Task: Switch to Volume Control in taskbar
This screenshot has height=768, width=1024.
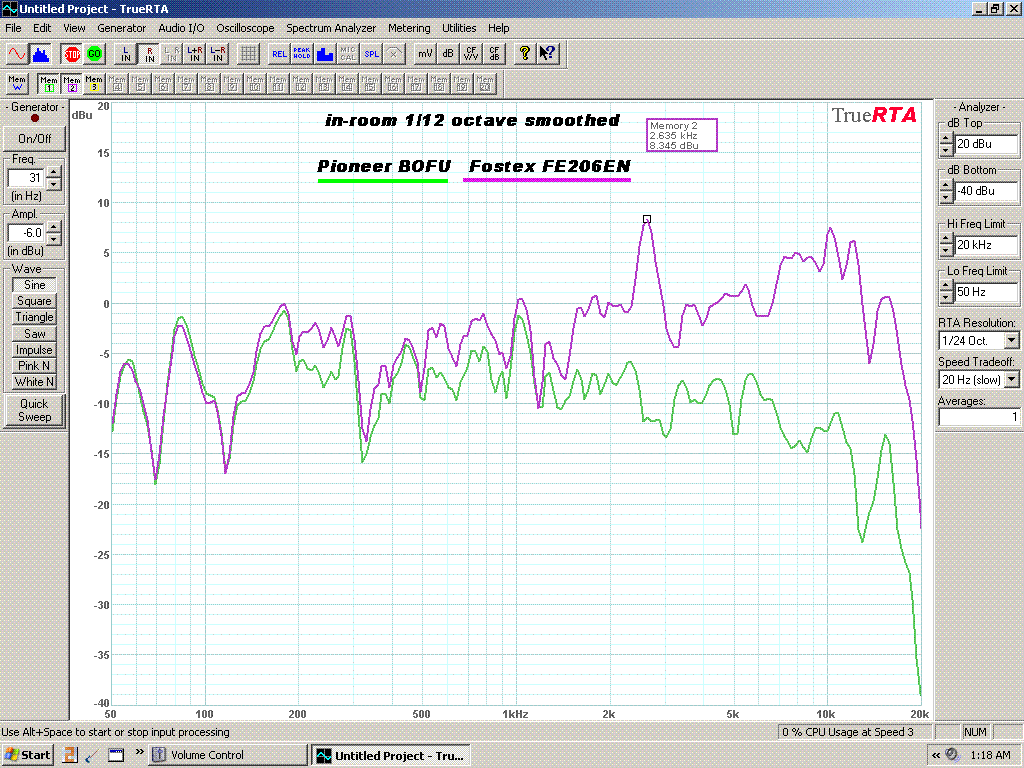Action: tap(228, 755)
